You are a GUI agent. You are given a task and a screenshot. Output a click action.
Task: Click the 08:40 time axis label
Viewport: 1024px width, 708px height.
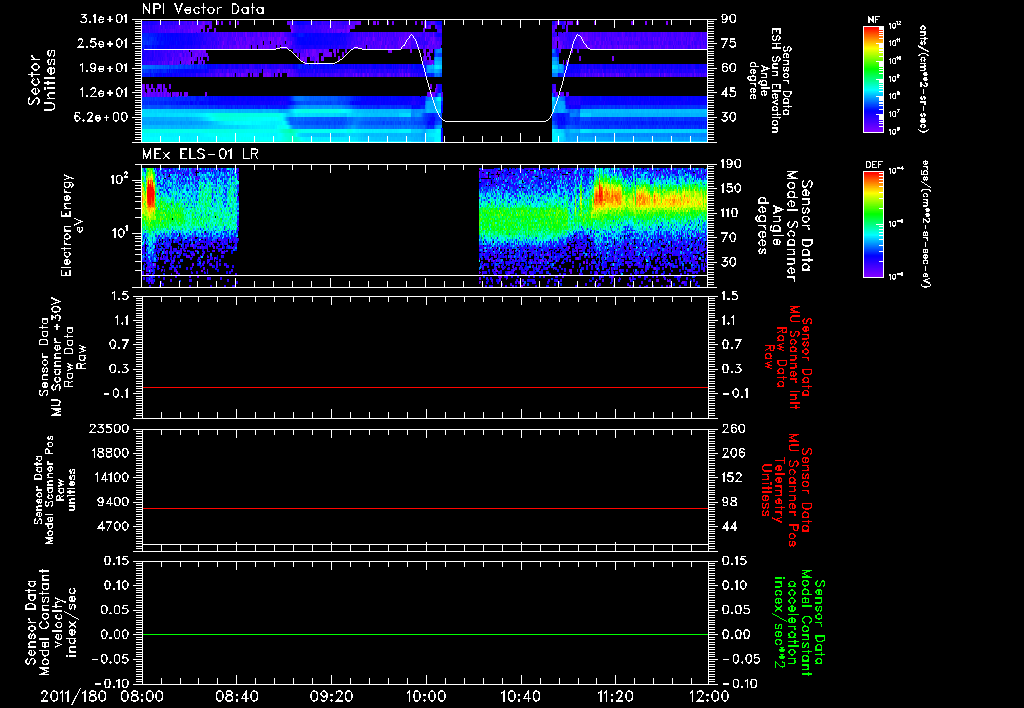click(x=236, y=696)
